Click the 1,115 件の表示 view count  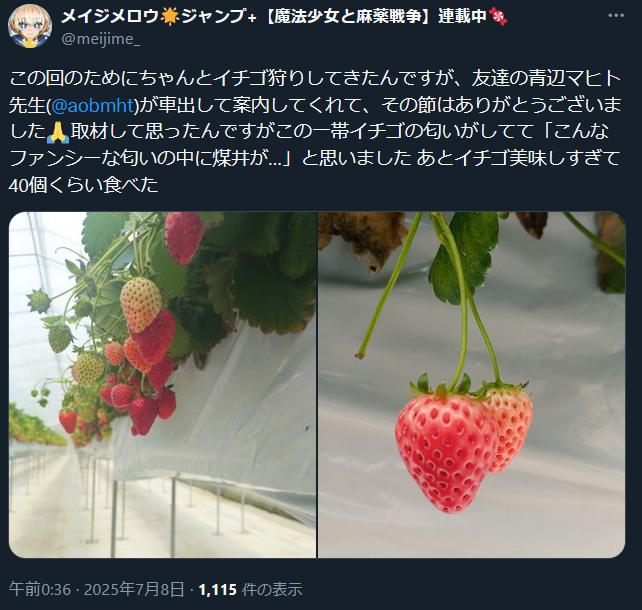[x=251, y=590]
